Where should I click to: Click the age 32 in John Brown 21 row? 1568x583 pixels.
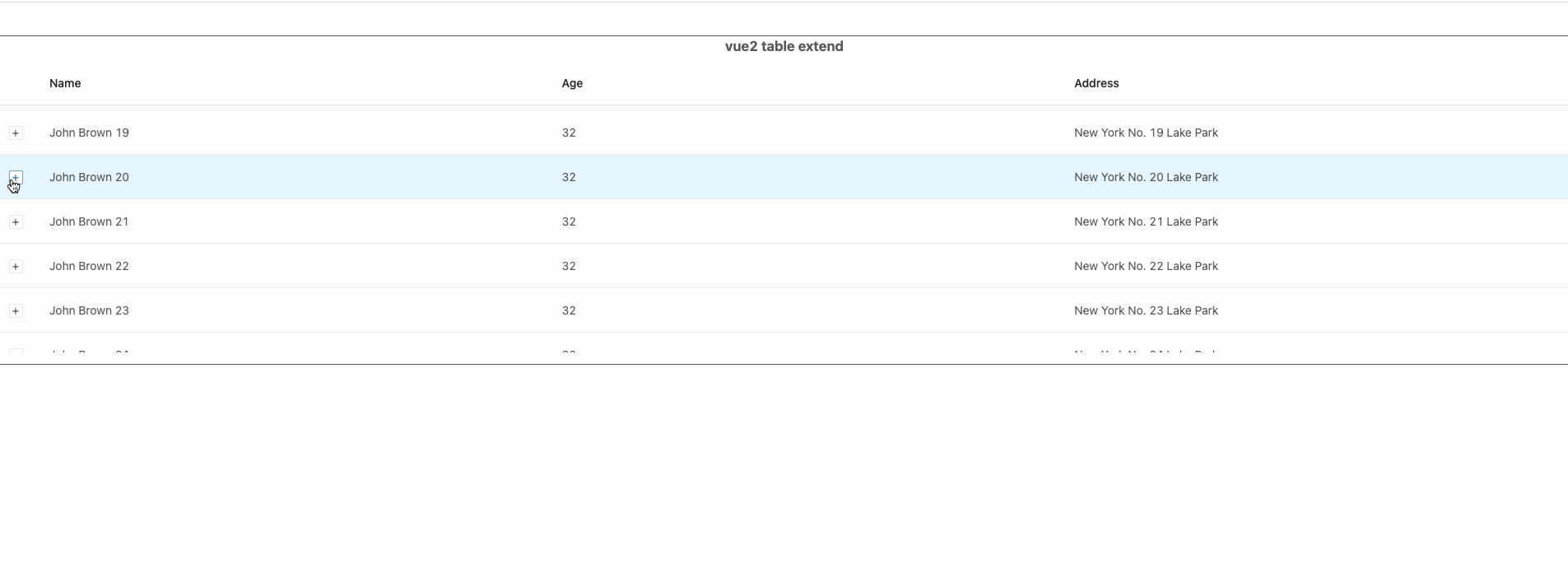(x=569, y=222)
